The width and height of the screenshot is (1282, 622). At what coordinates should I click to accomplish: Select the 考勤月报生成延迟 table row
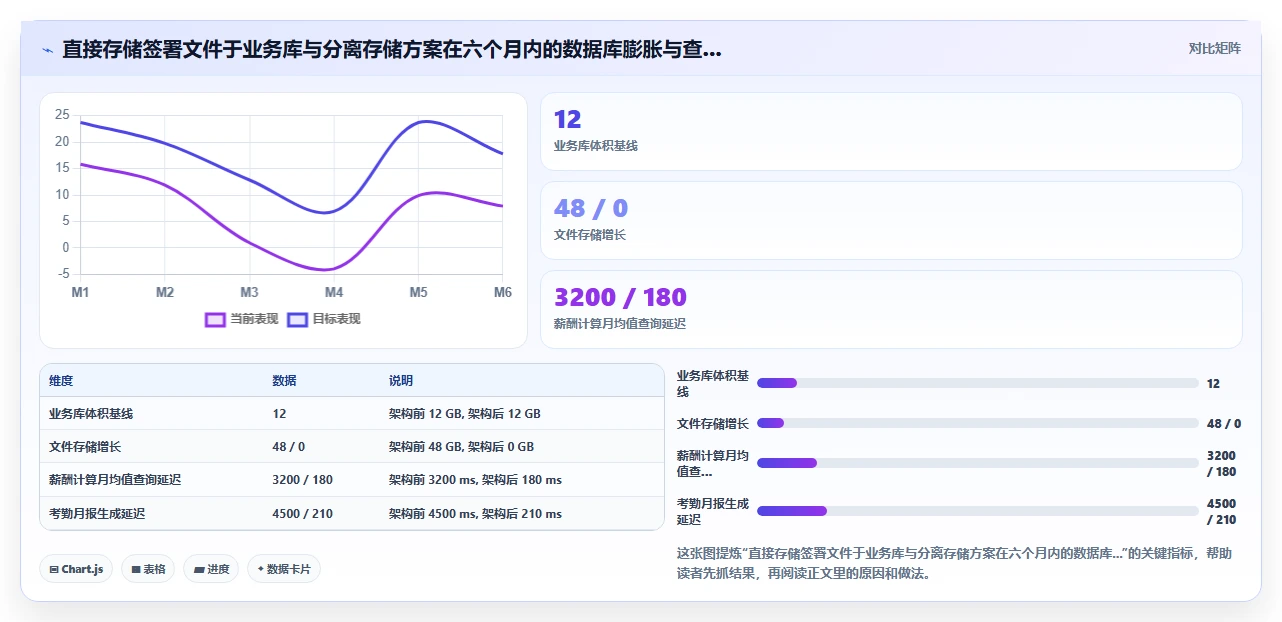tap(352, 513)
